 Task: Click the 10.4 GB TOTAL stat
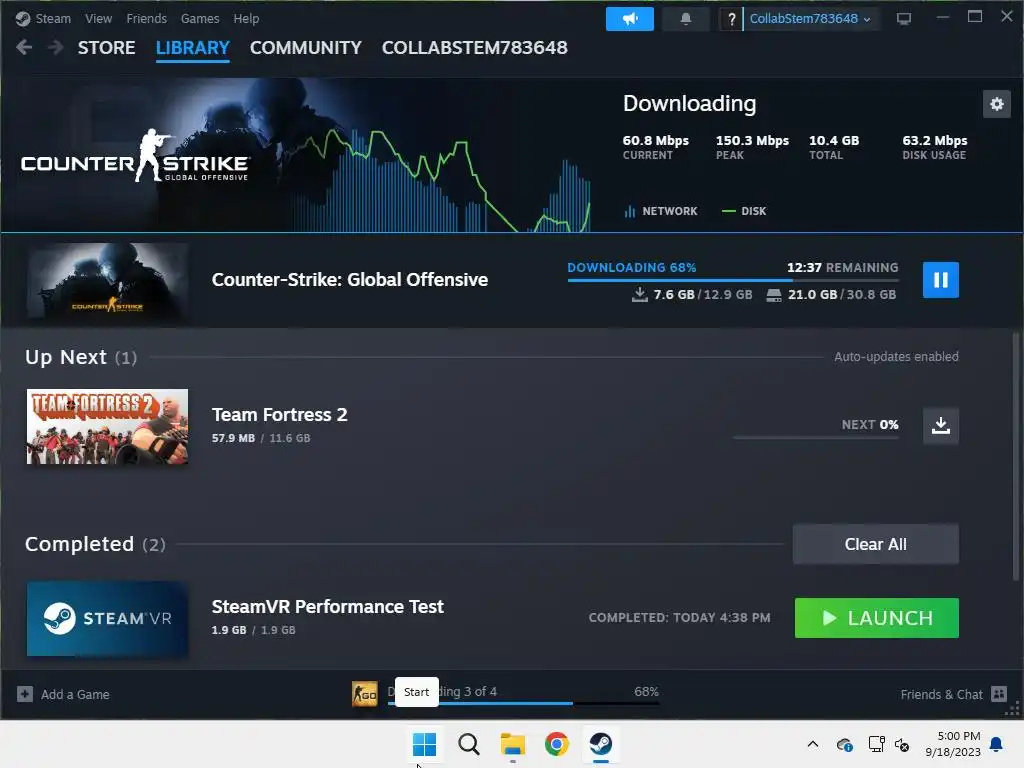tap(834, 147)
